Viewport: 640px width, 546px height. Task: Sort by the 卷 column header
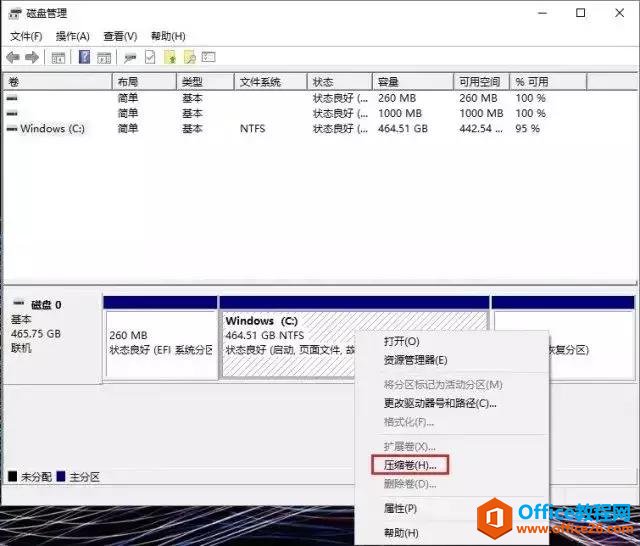pos(57,82)
